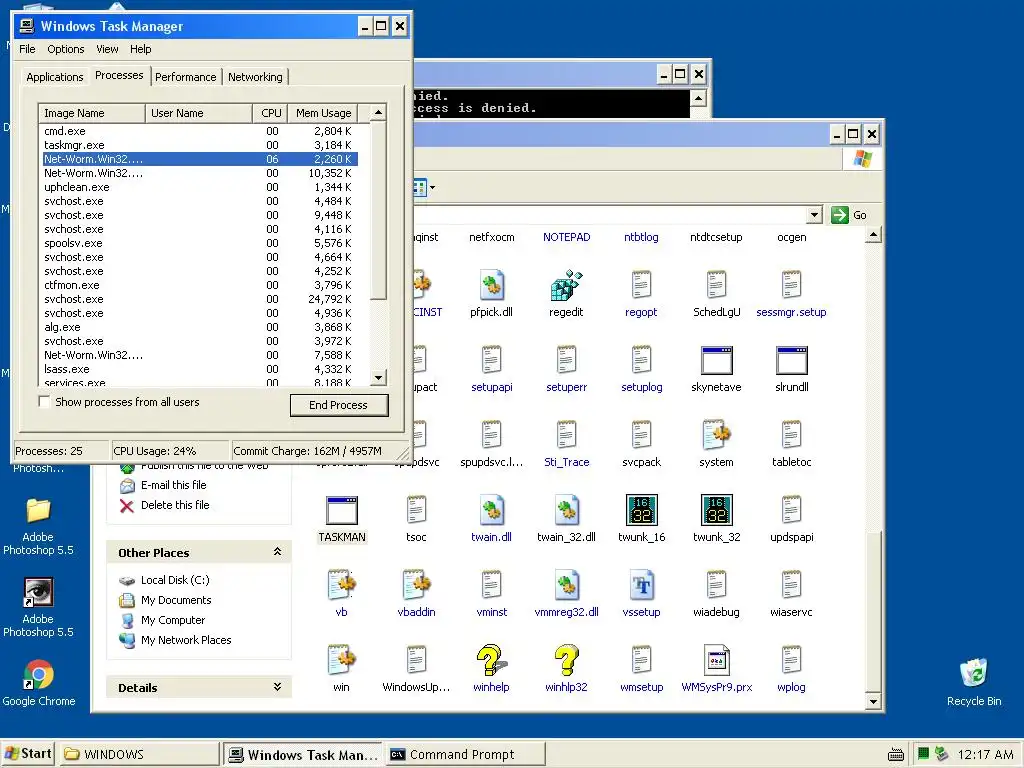This screenshot has width=1024, height=768.
Task: Open the Views toolbar dropdown in Explorer
Action: tap(432, 188)
